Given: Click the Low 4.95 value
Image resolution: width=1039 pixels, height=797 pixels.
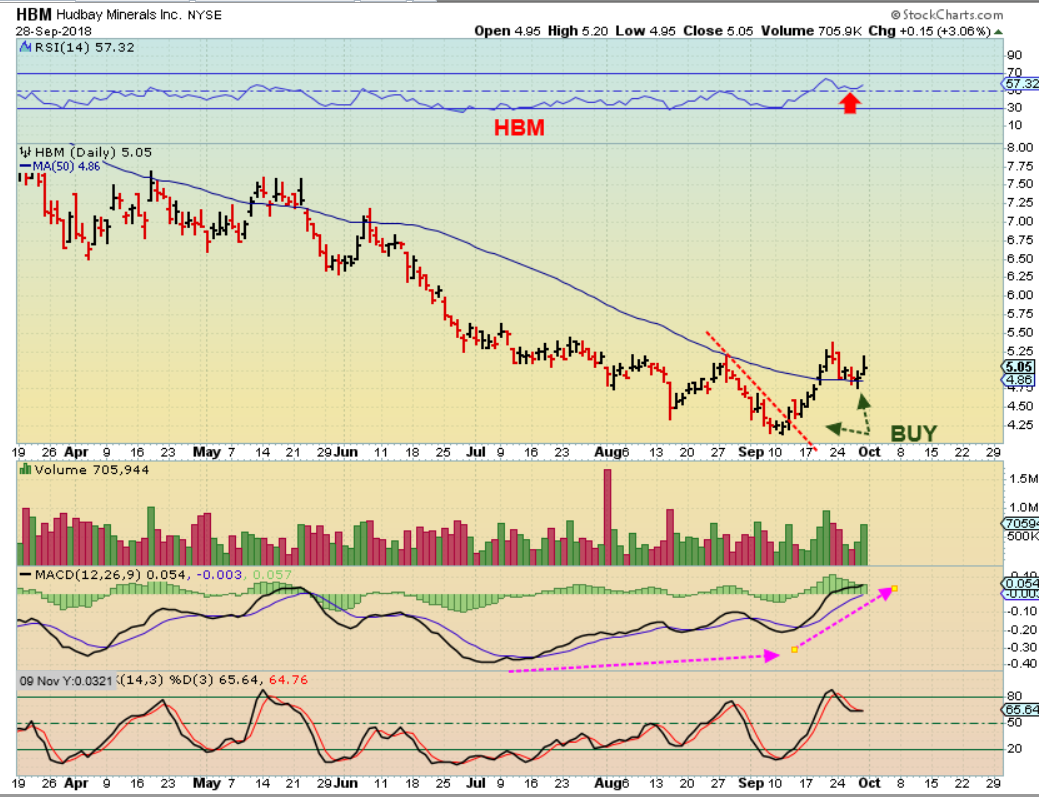Looking at the screenshot, I should [x=645, y=31].
